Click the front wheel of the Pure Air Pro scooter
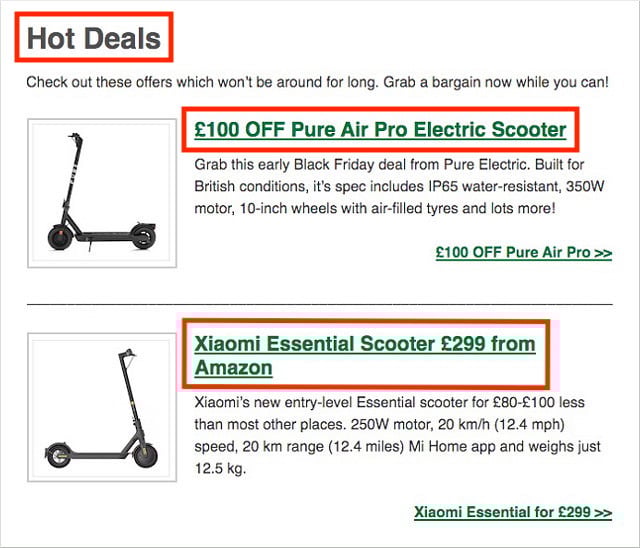The width and height of the screenshot is (640, 548). (x=60, y=237)
